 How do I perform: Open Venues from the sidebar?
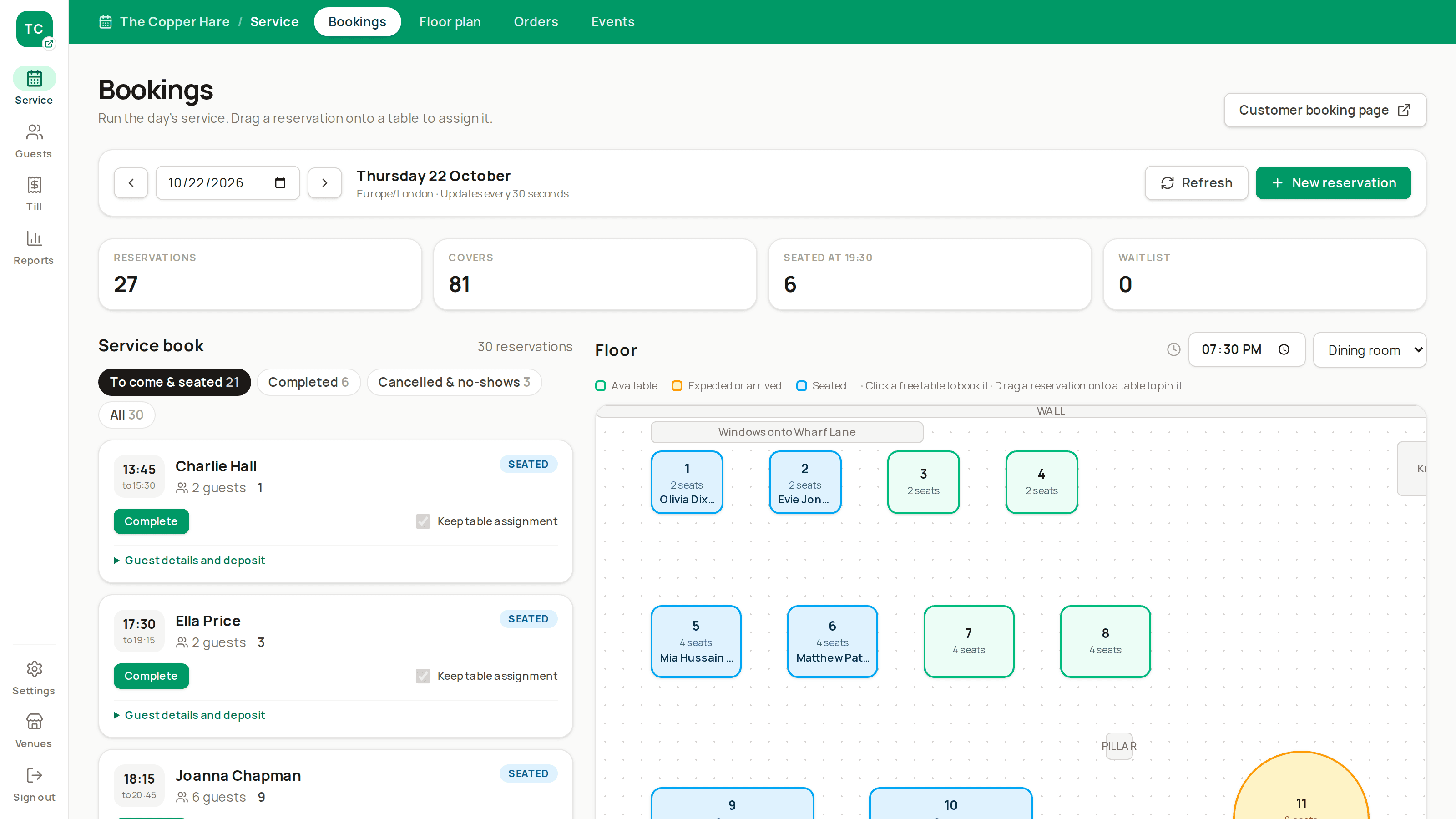click(34, 731)
